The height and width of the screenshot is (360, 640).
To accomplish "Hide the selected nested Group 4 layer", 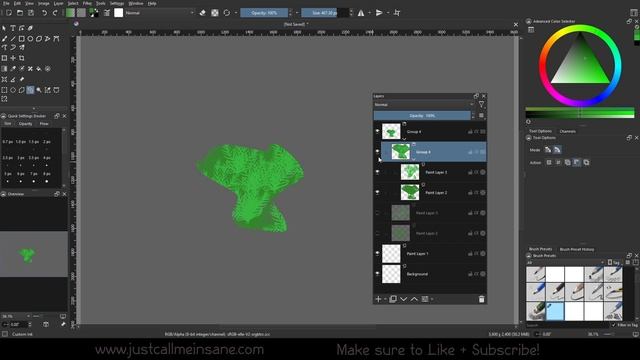I will coord(377,152).
